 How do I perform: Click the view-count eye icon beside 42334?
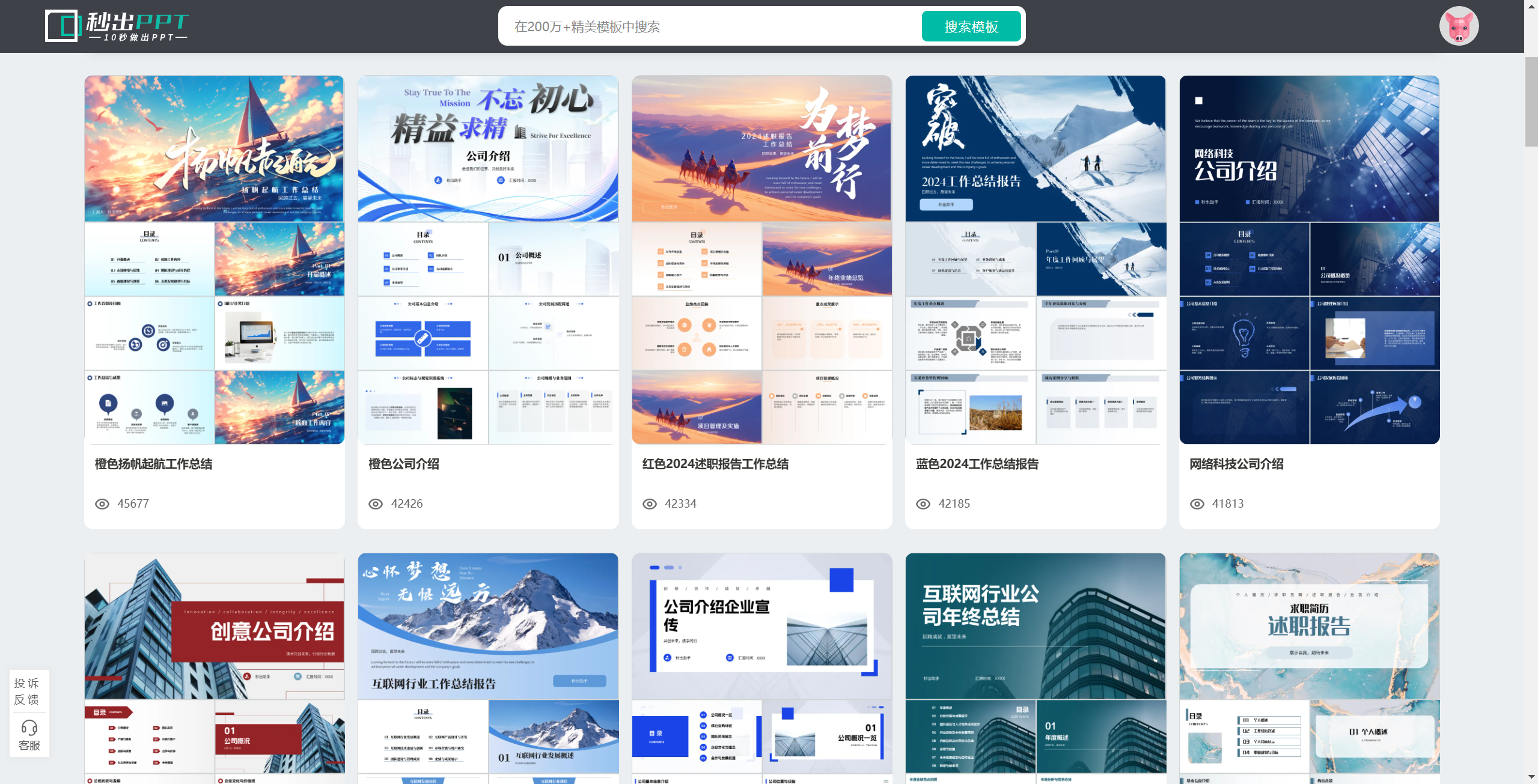click(x=650, y=504)
